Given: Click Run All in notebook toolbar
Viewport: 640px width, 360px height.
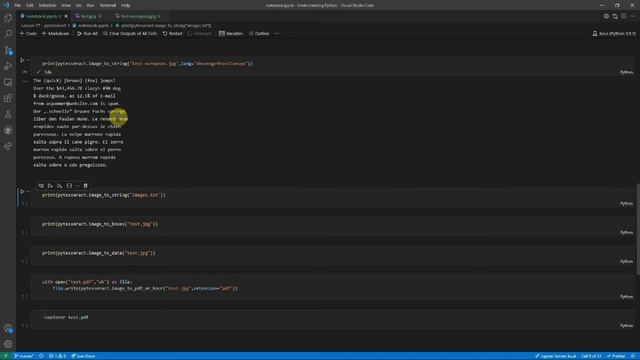Looking at the screenshot, I should tap(87, 33).
